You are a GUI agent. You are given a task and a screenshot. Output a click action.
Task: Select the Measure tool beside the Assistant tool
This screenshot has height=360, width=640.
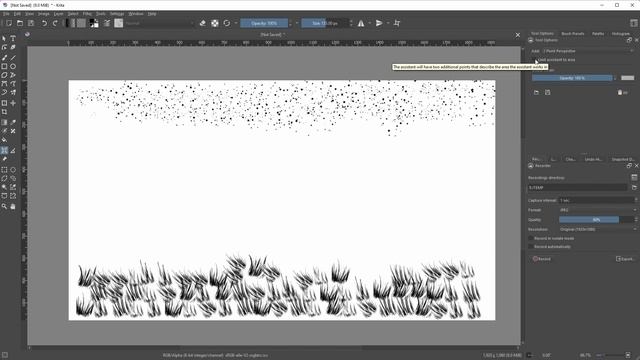click(x=13, y=151)
